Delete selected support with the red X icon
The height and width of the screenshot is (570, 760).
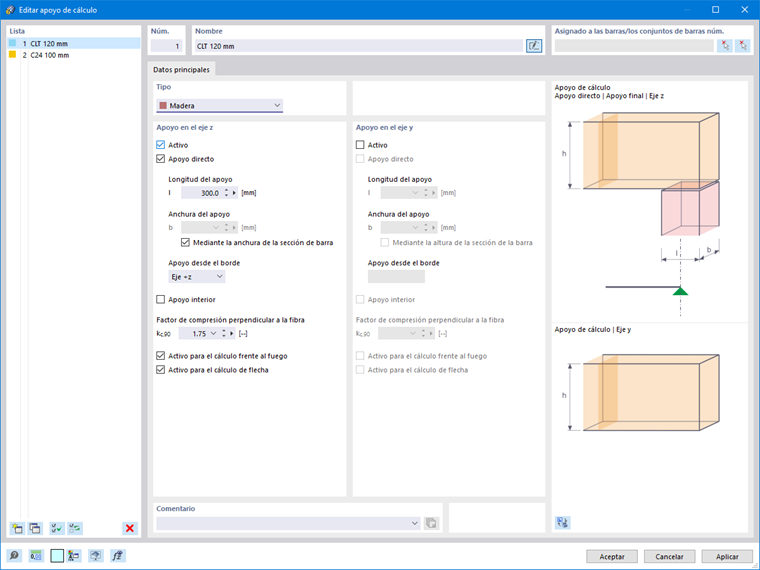click(130, 528)
